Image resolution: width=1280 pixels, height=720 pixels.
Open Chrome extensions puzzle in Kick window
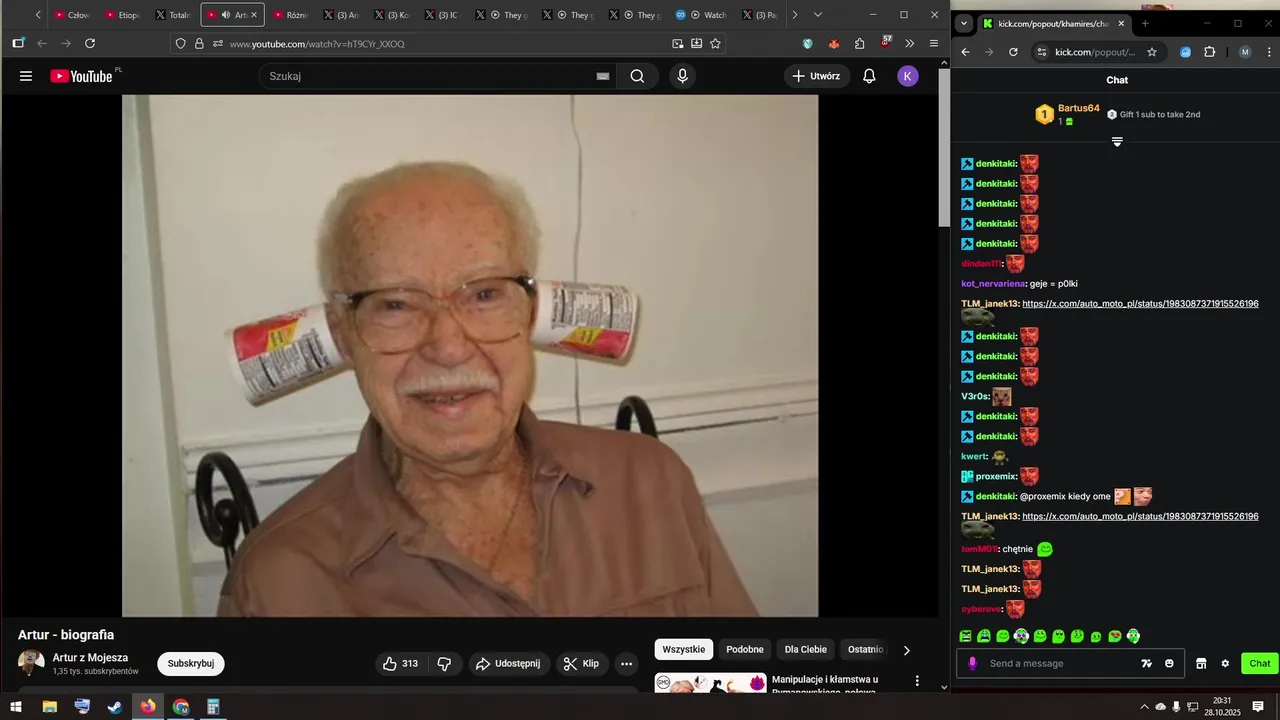click(x=1209, y=52)
